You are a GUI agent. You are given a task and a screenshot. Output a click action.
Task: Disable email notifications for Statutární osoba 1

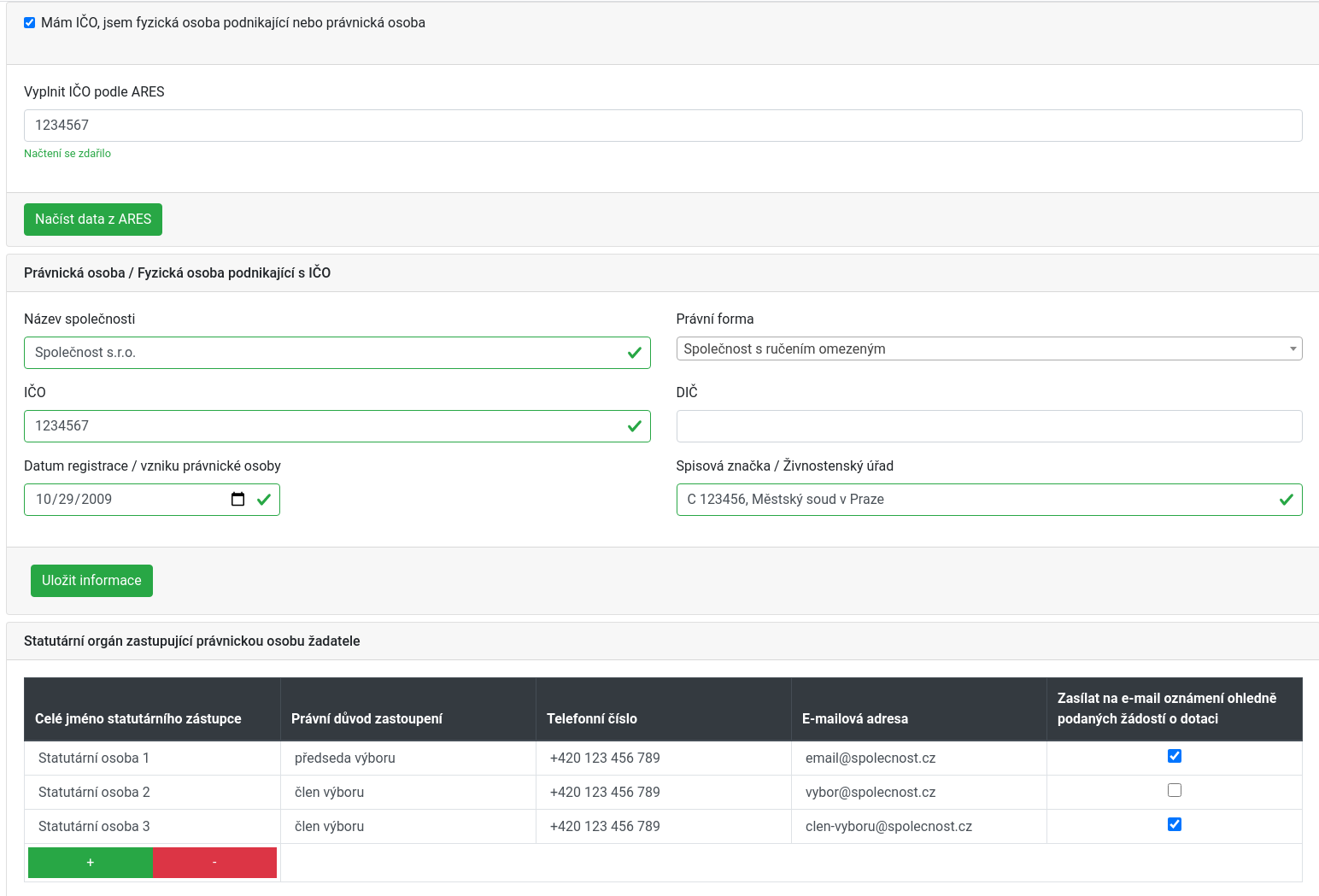(x=1174, y=756)
